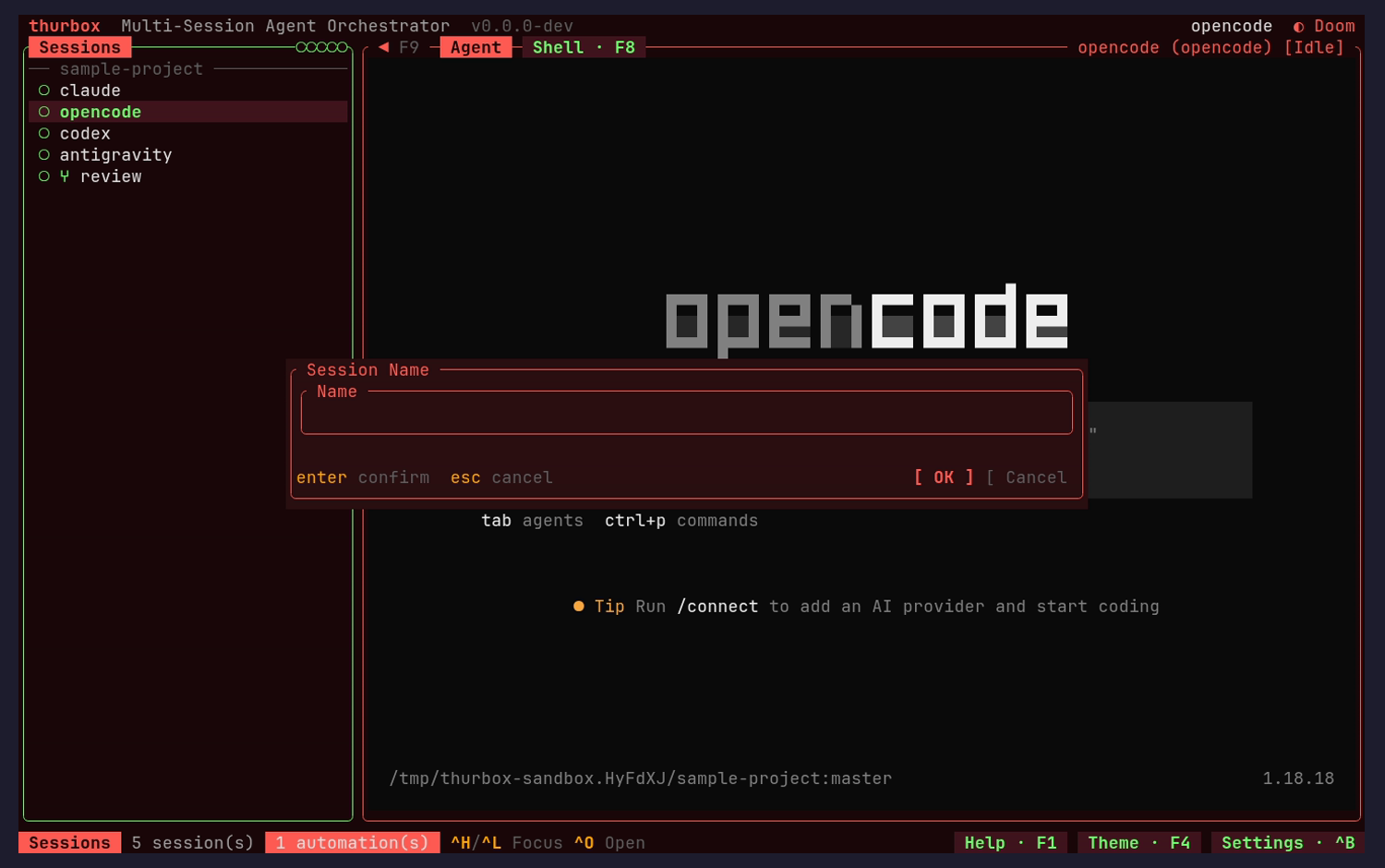Click the Sessions mode label in status bar
This screenshot has width=1385, height=868.
coord(69,843)
